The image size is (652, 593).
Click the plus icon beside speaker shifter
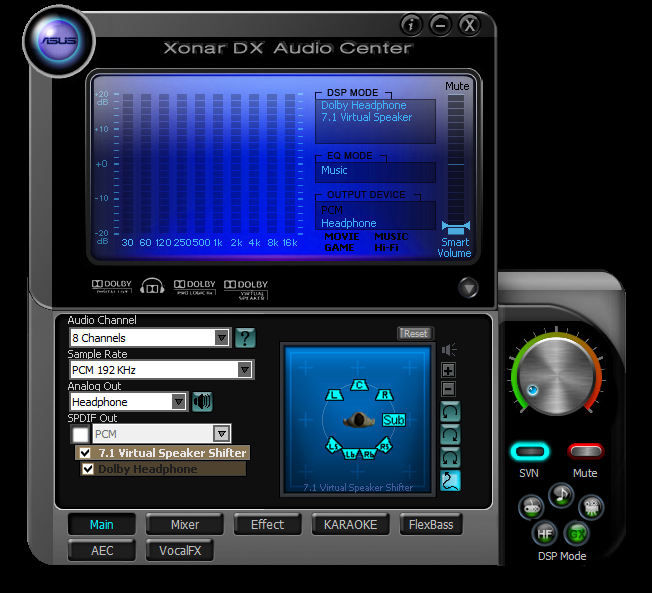tap(449, 370)
